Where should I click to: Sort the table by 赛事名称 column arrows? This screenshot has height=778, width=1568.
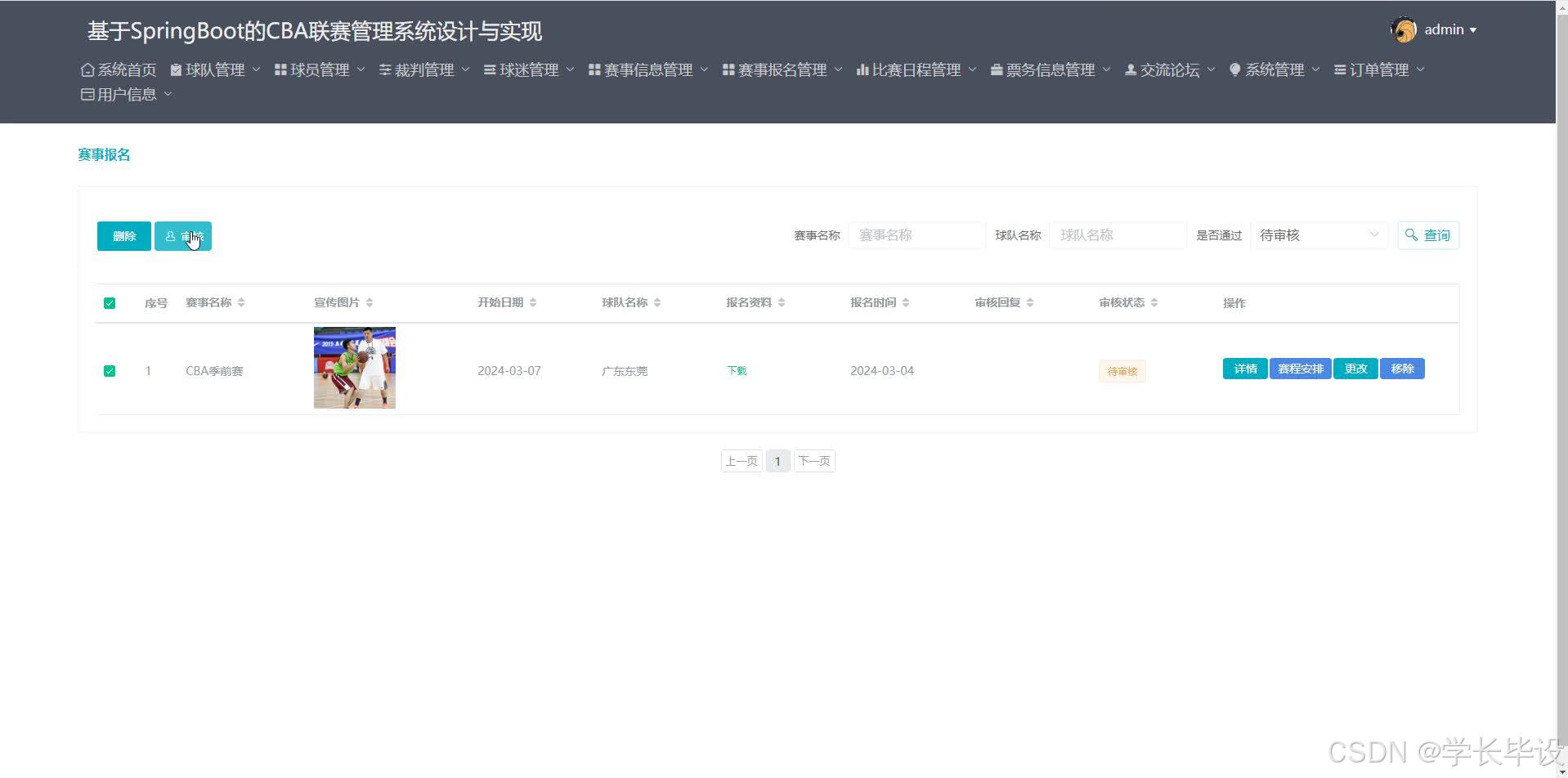point(241,303)
